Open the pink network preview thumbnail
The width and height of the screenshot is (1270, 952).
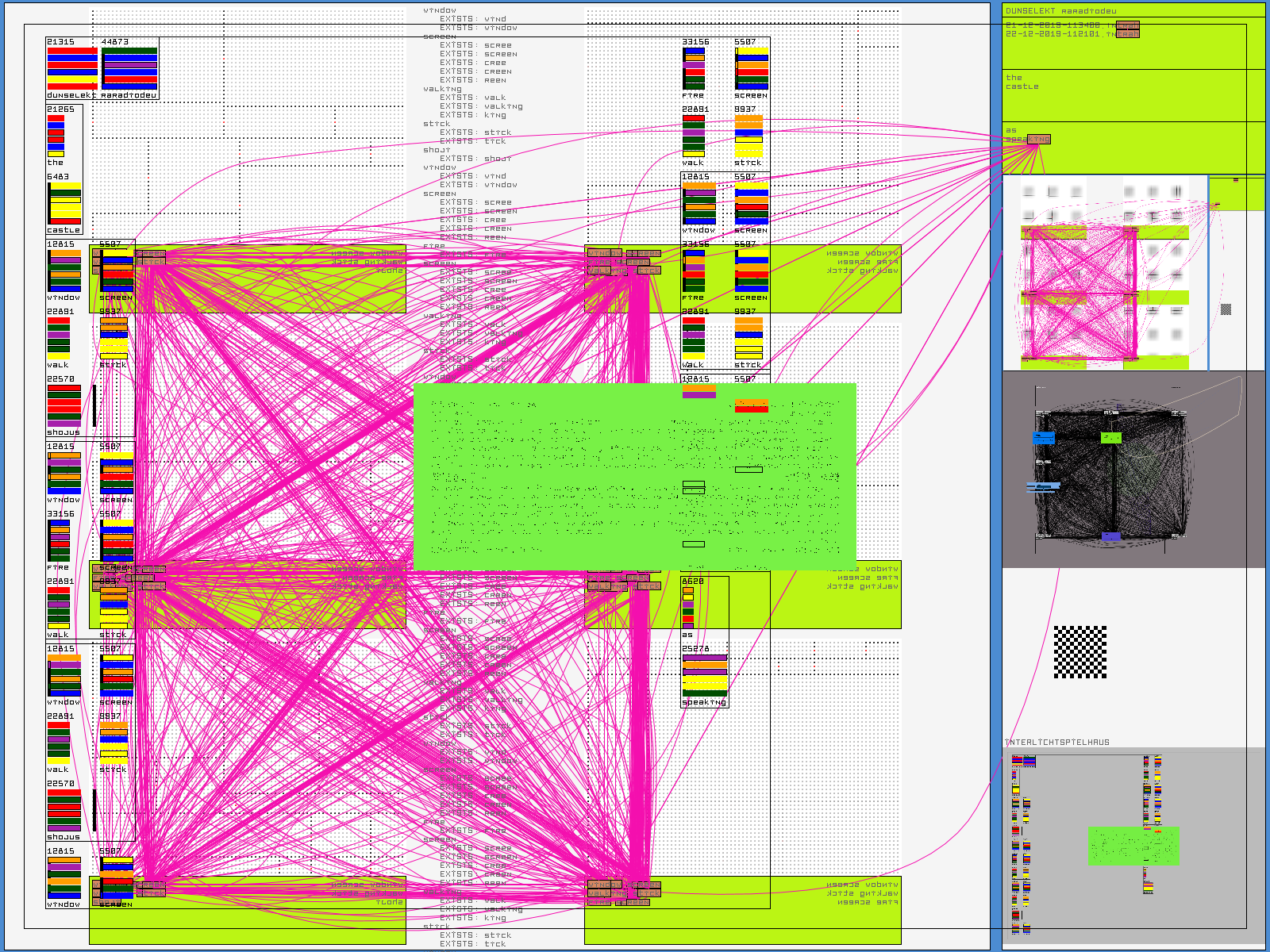point(1103,274)
